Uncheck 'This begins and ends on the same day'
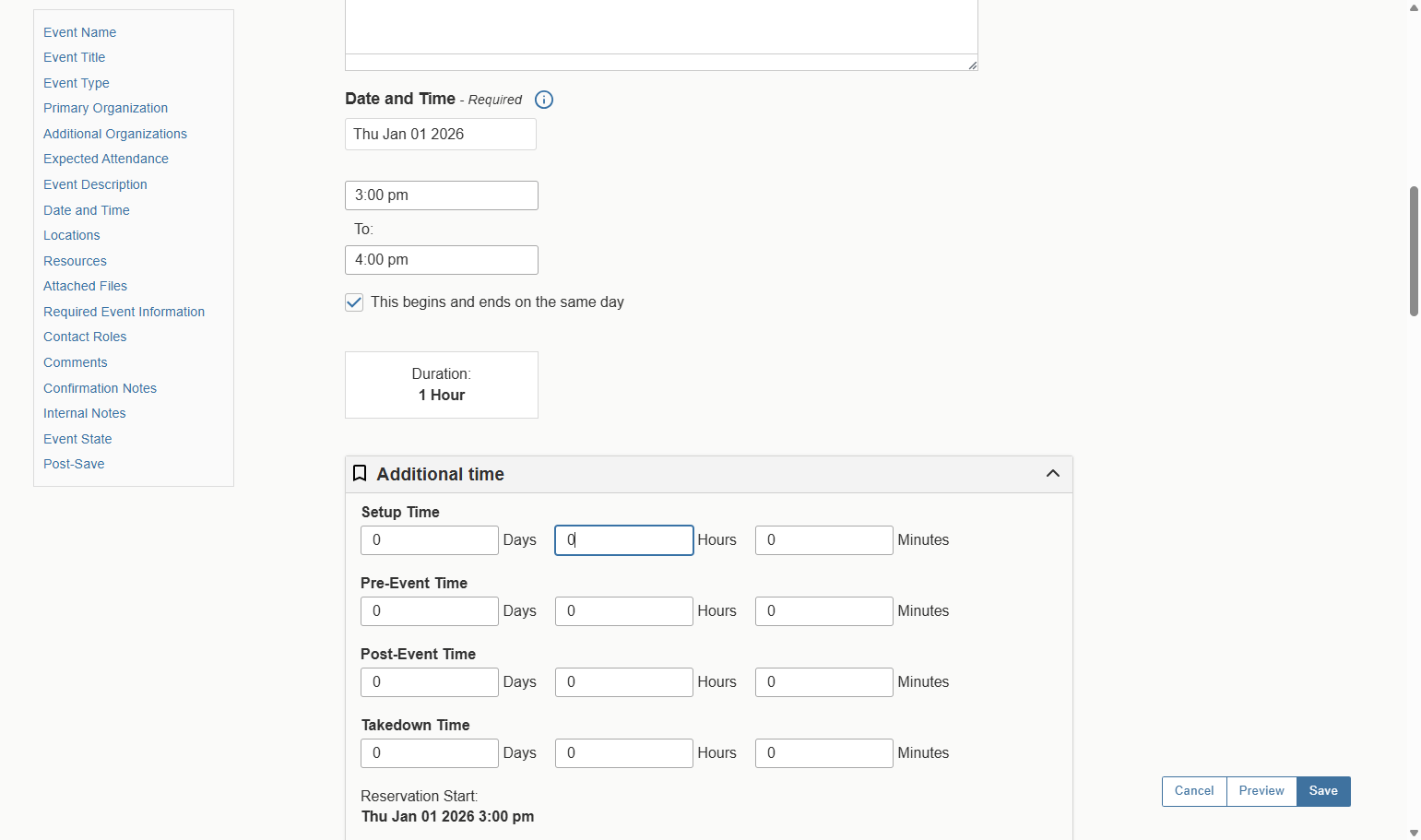 point(354,302)
